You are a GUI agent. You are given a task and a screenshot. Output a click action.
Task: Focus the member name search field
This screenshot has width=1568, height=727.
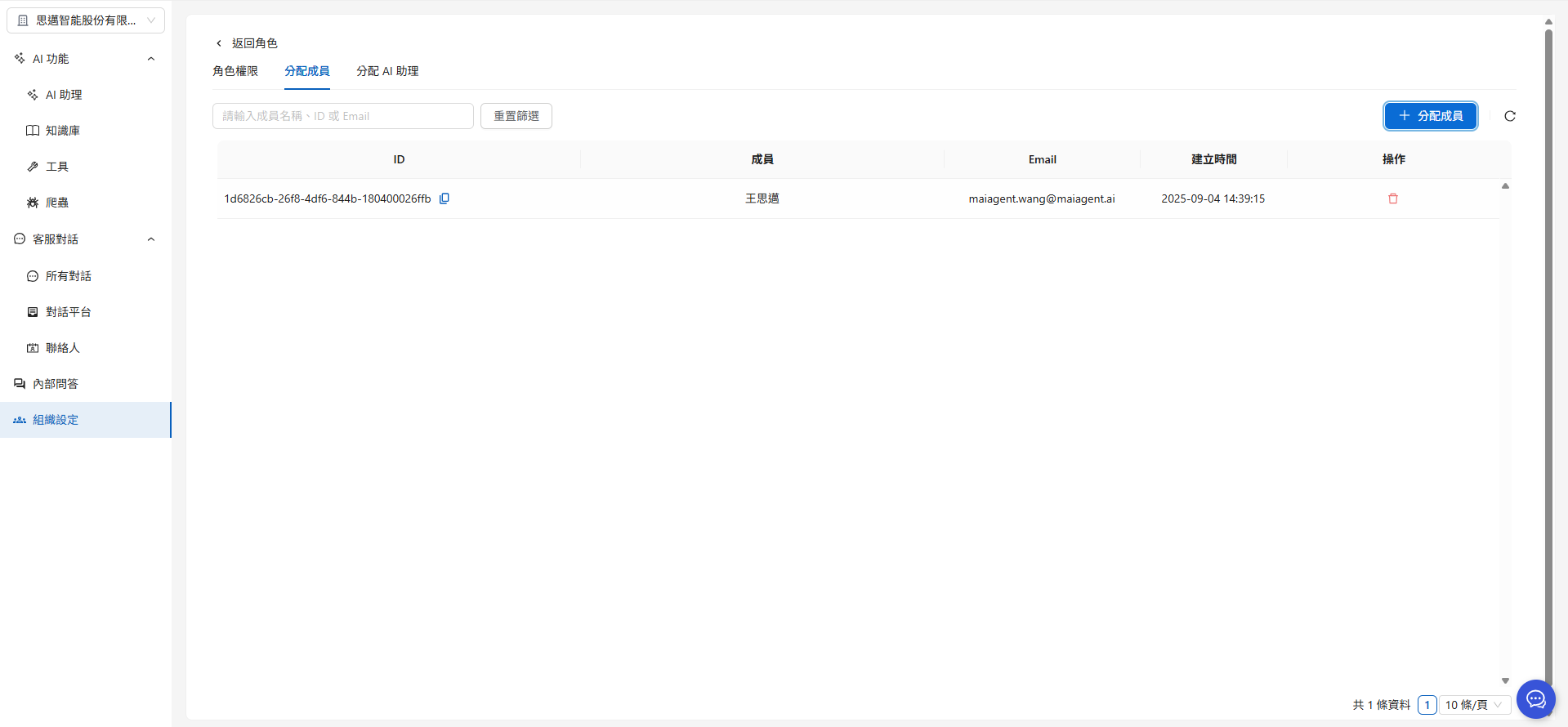(343, 116)
